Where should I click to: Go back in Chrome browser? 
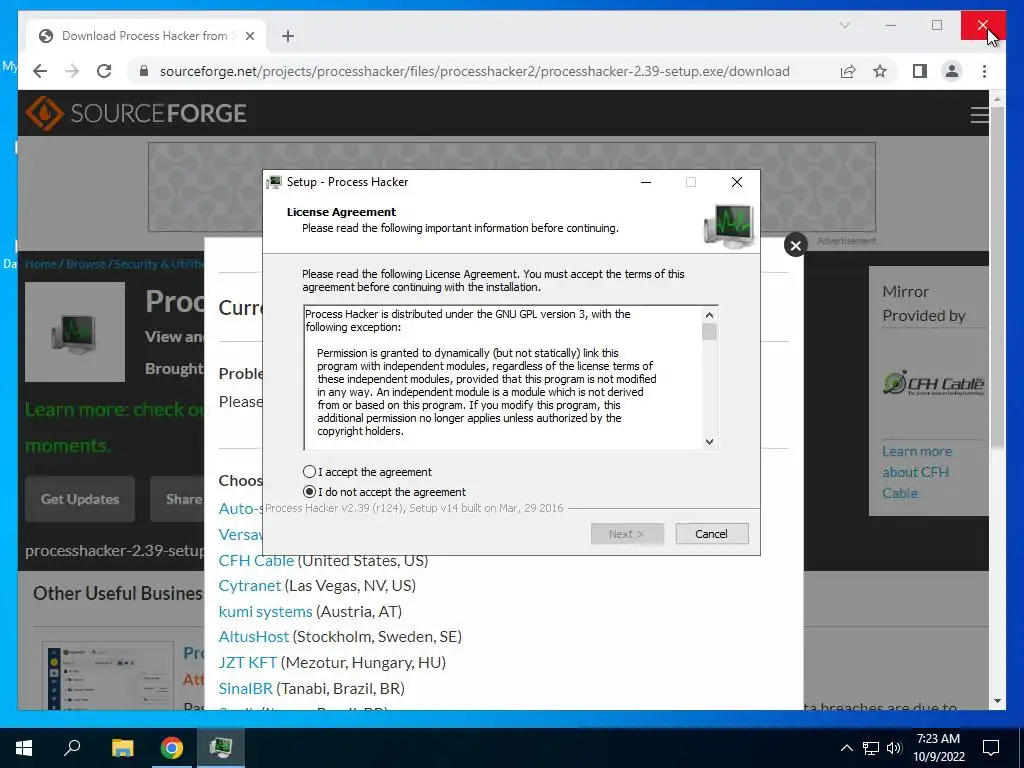point(40,71)
